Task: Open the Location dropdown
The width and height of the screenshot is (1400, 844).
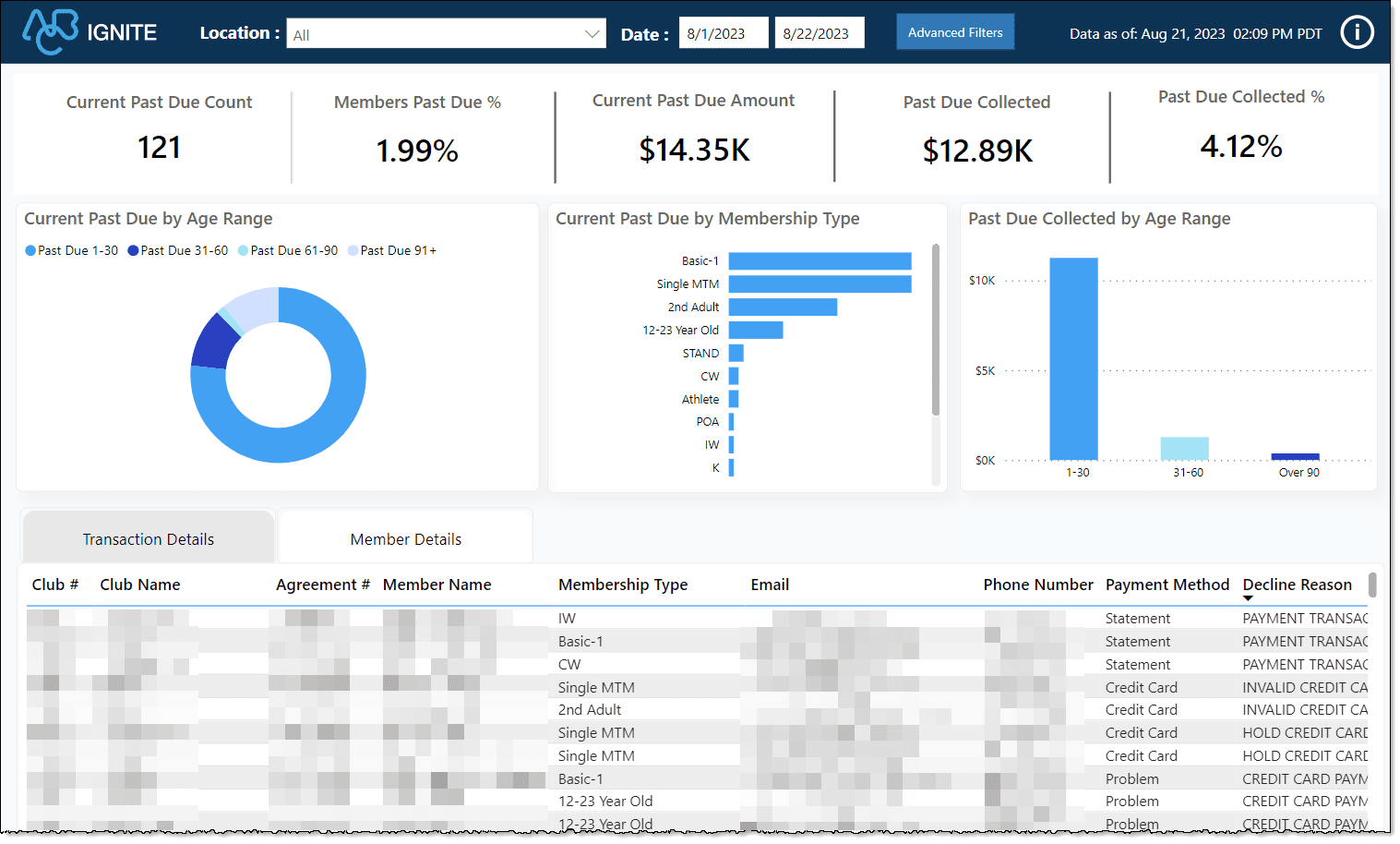Action: click(x=447, y=34)
